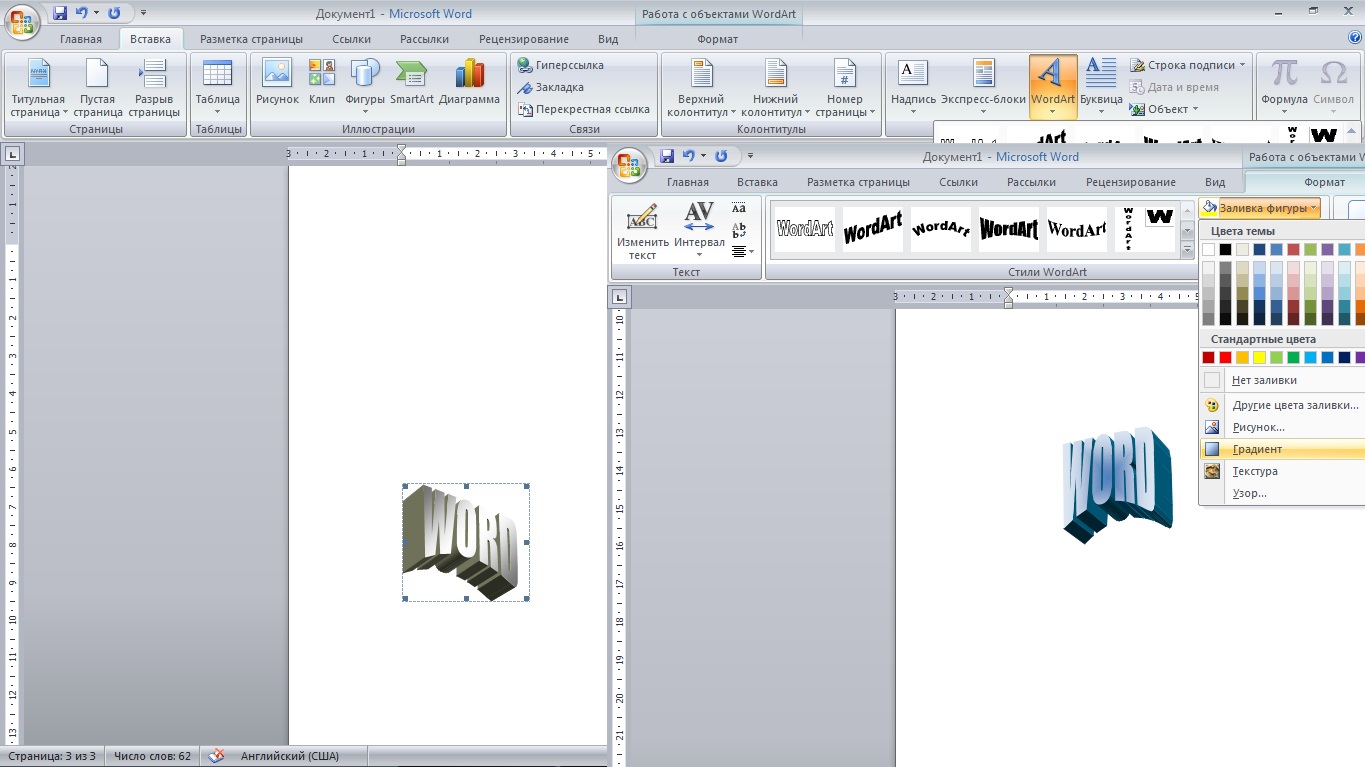Choose Рисунок picture fill menu item
The width and height of the screenshot is (1365, 767).
(1282, 427)
